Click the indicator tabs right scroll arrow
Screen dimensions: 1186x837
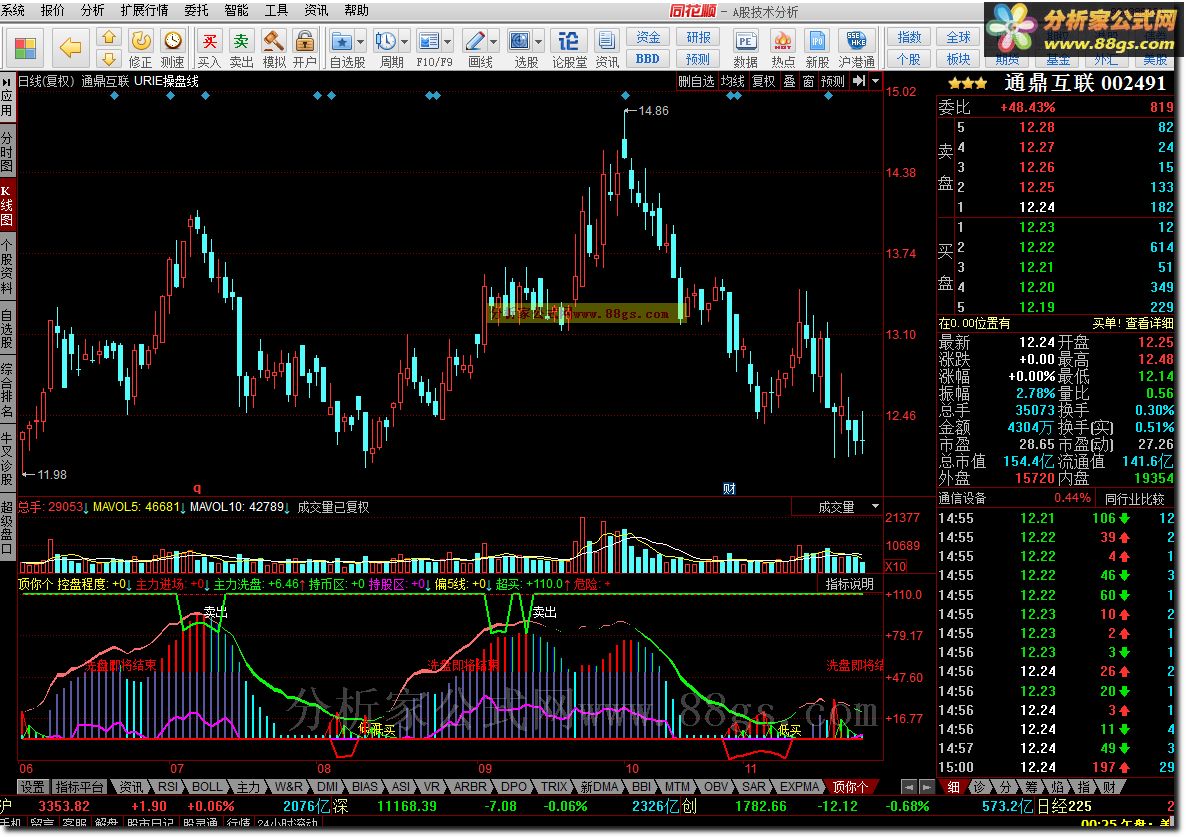pyautogui.click(x=927, y=787)
